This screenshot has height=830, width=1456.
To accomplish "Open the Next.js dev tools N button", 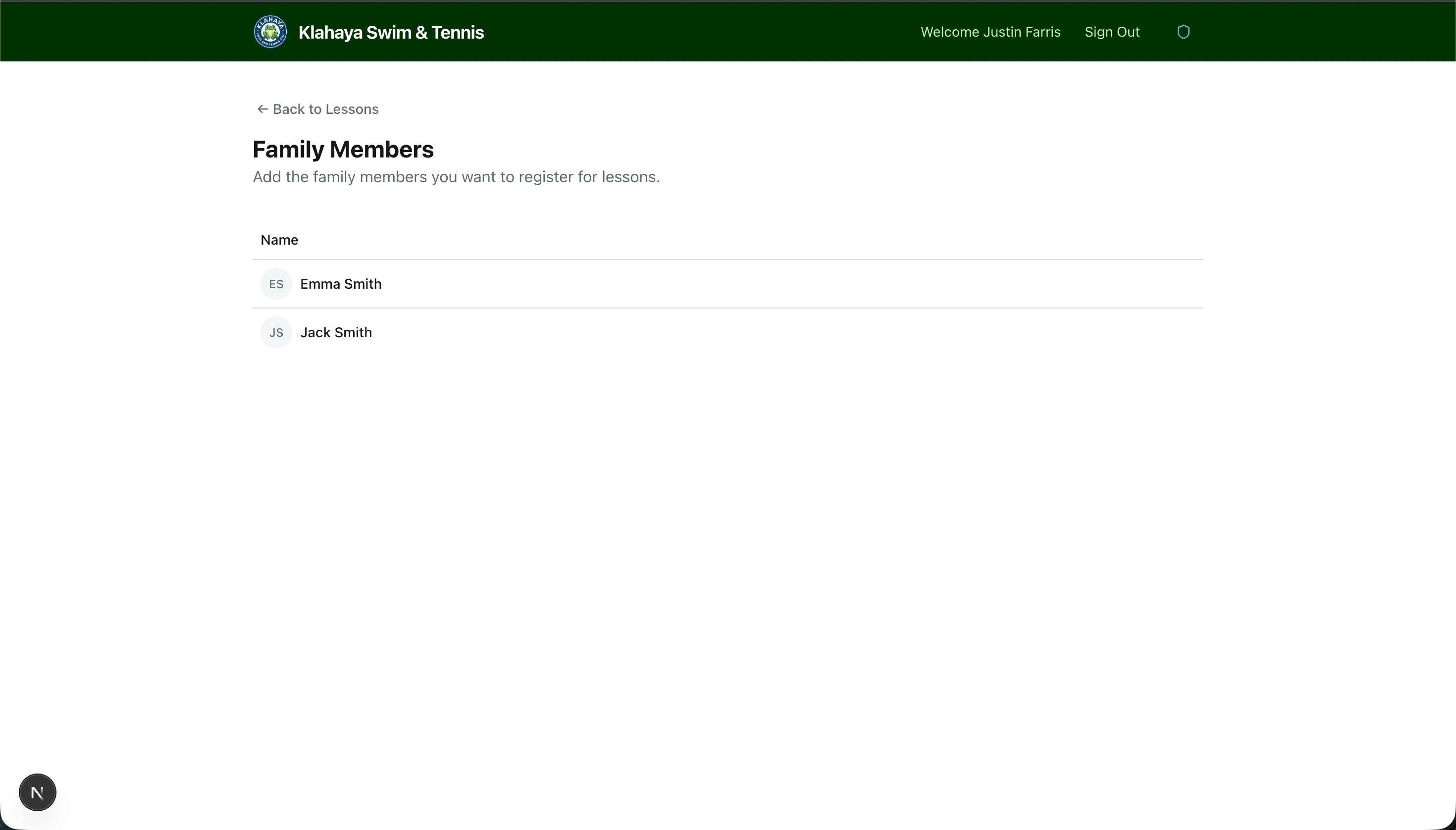I will point(38,792).
